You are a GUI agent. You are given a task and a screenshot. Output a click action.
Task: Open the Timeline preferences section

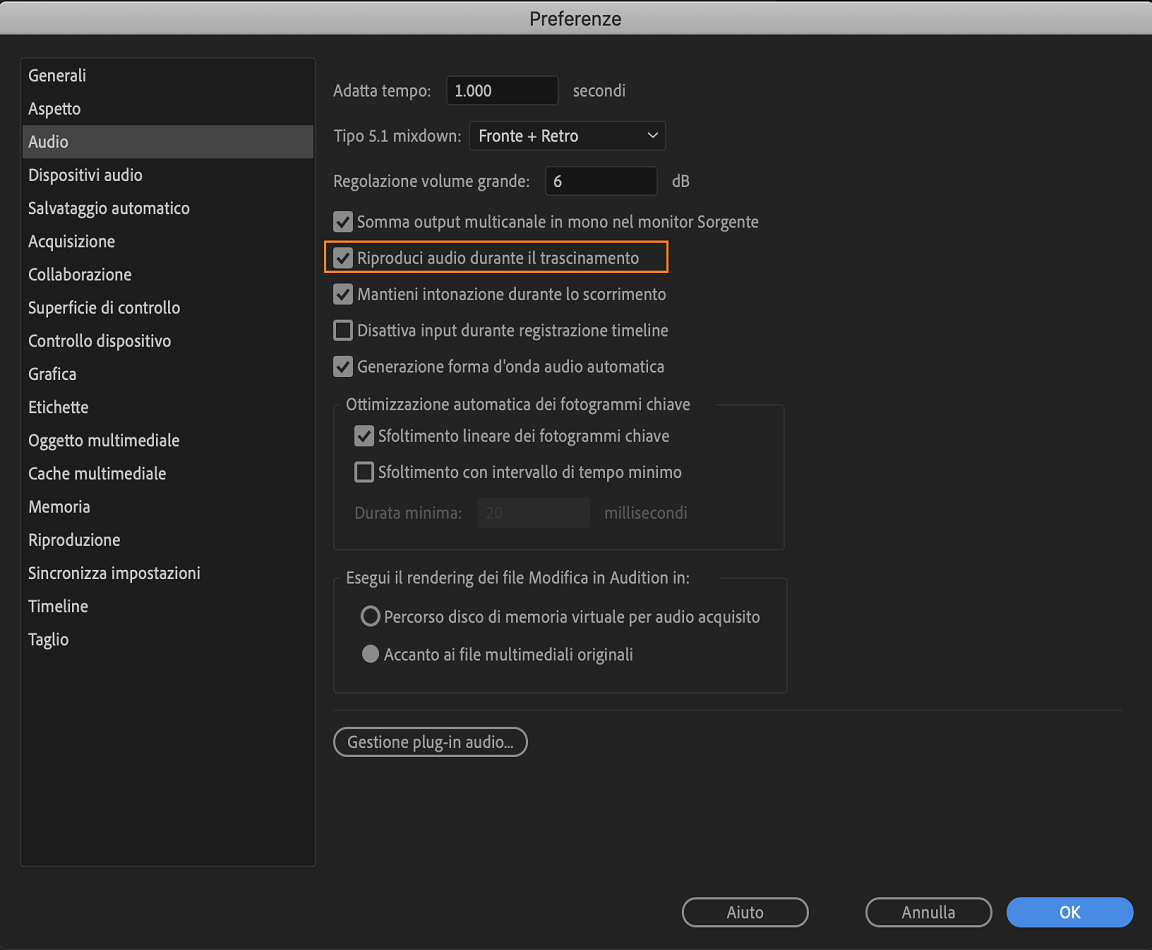point(58,606)
